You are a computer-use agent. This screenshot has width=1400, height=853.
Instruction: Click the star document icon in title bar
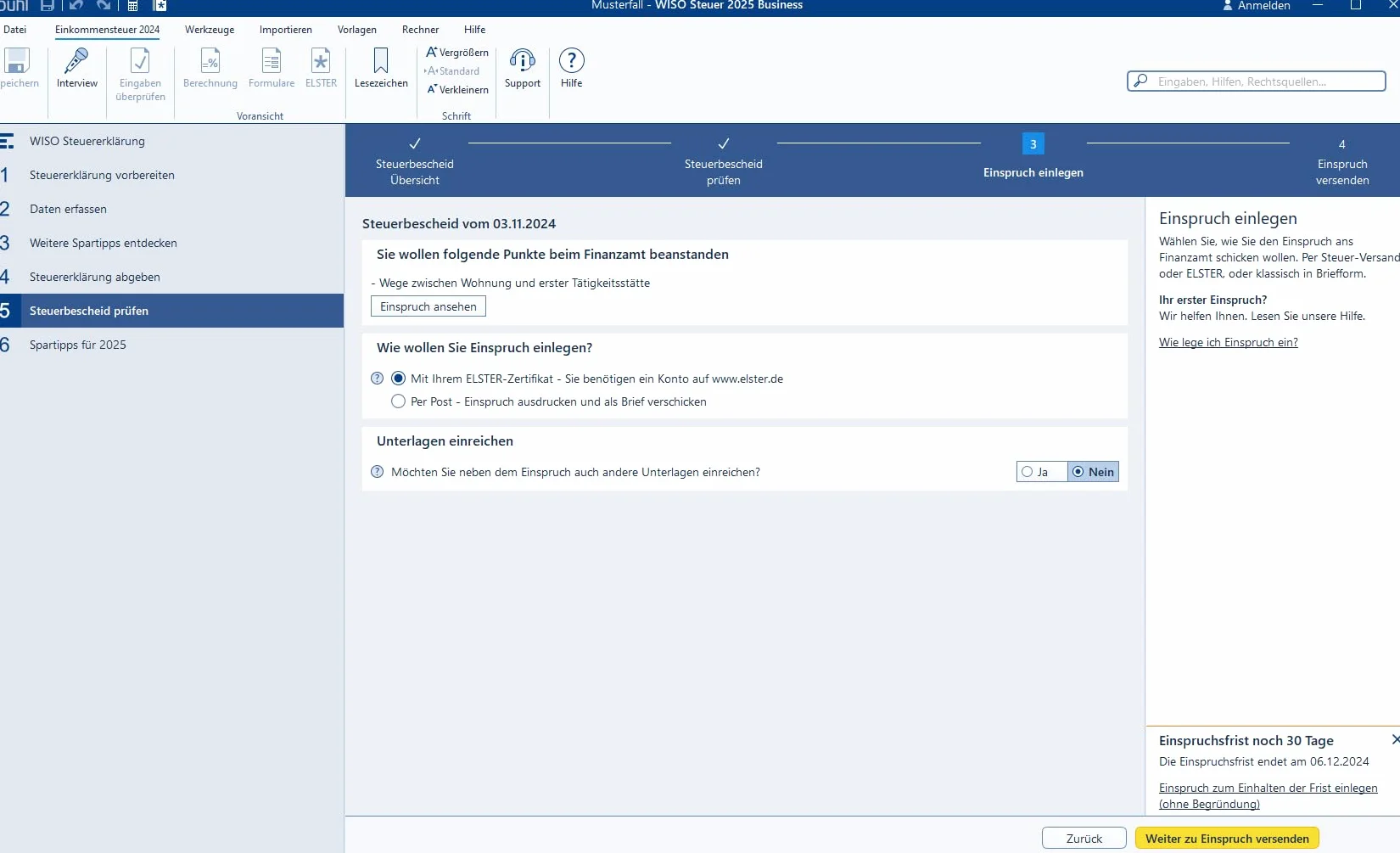[160, 6]
